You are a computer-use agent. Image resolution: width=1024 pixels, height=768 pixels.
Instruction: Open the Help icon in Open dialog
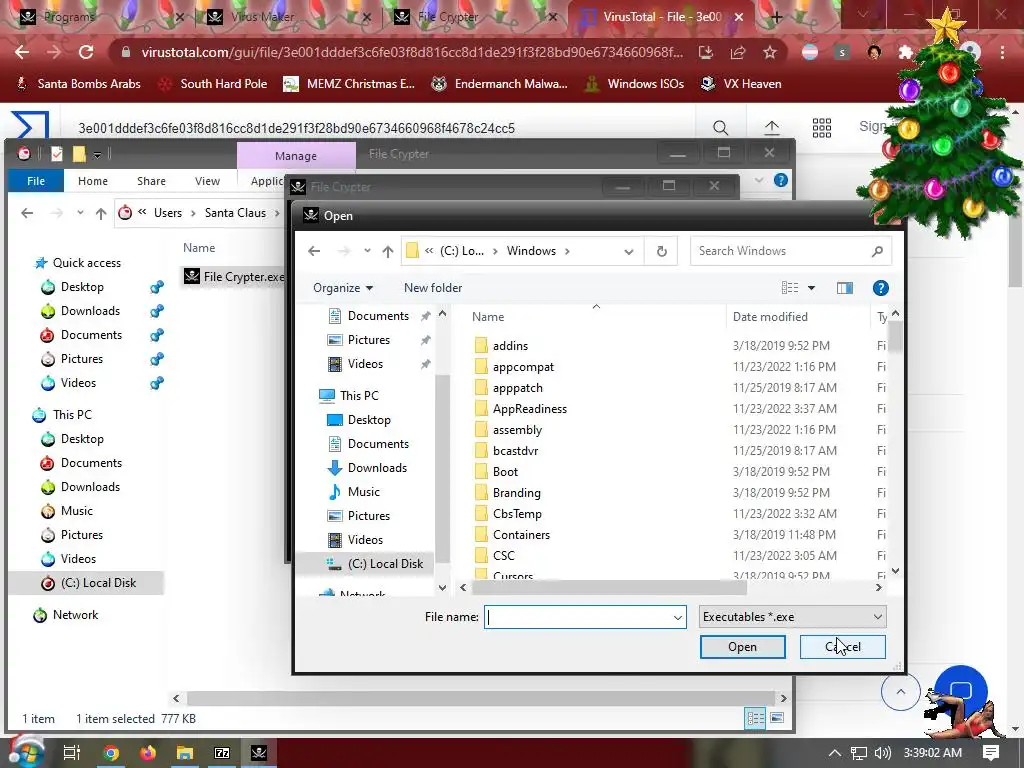(880, 288)
